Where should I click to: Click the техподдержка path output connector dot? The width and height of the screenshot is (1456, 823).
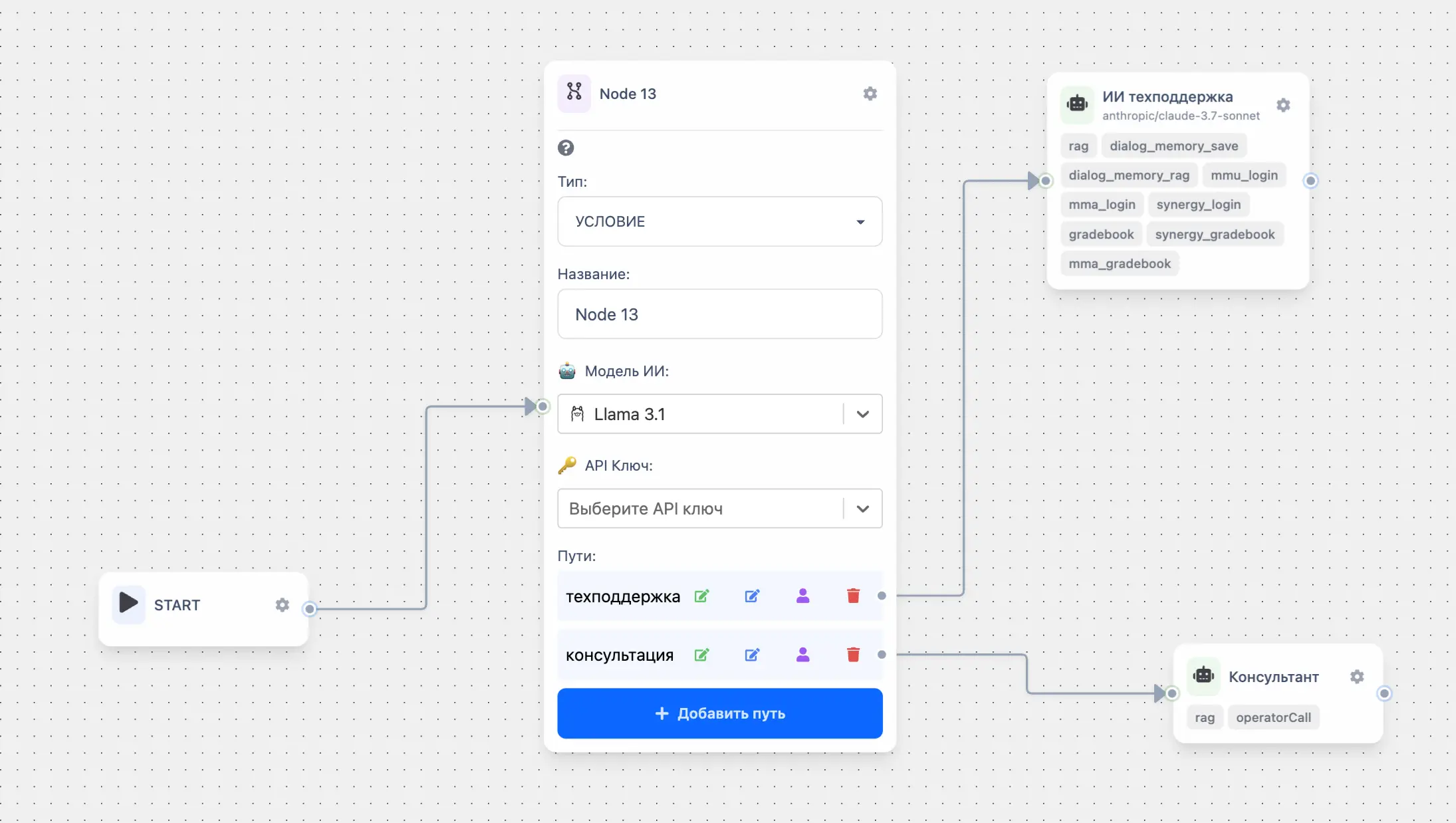point(882,596)
